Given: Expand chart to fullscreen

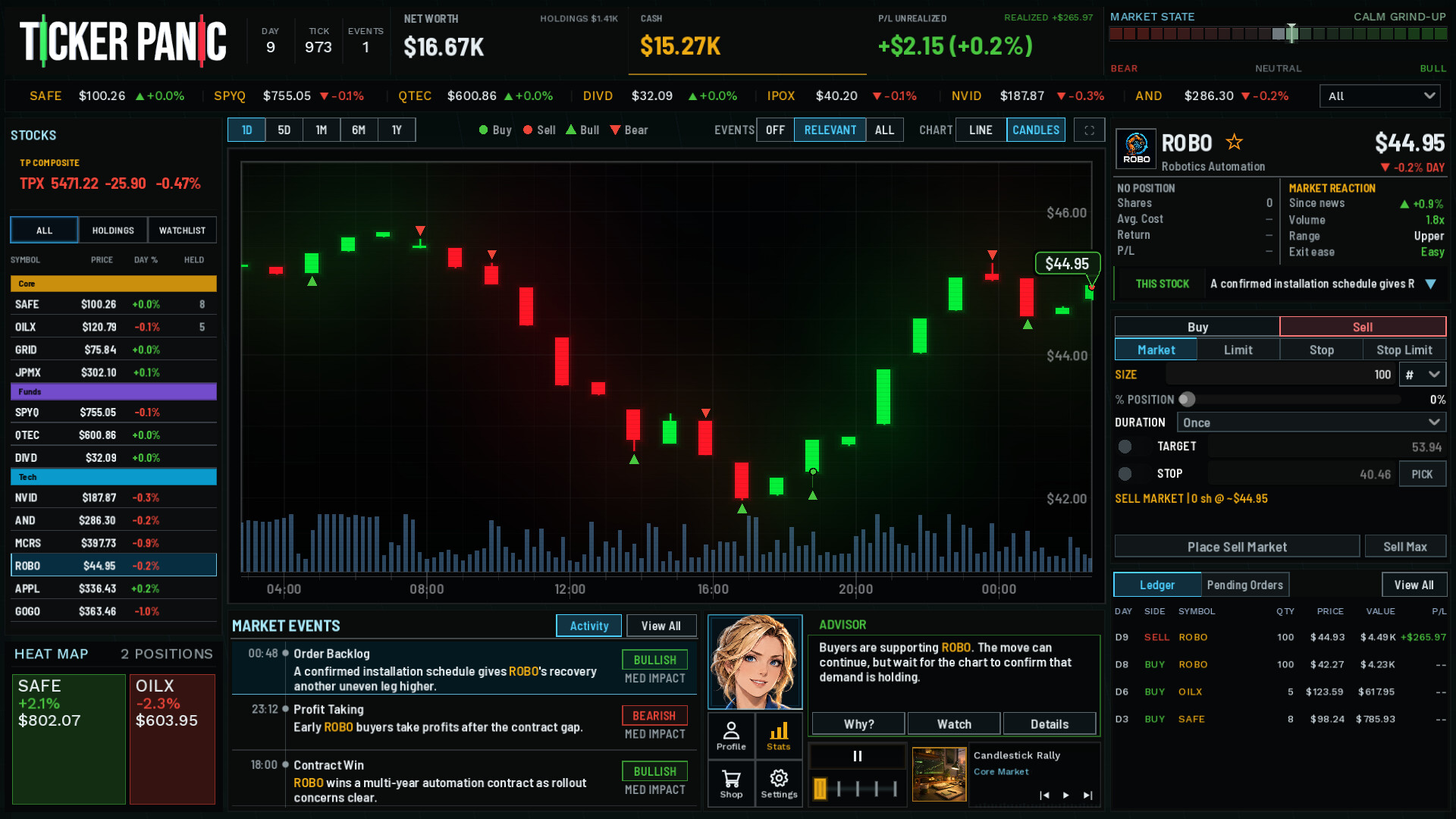Looking at the screenshot, I should 1090,130.
